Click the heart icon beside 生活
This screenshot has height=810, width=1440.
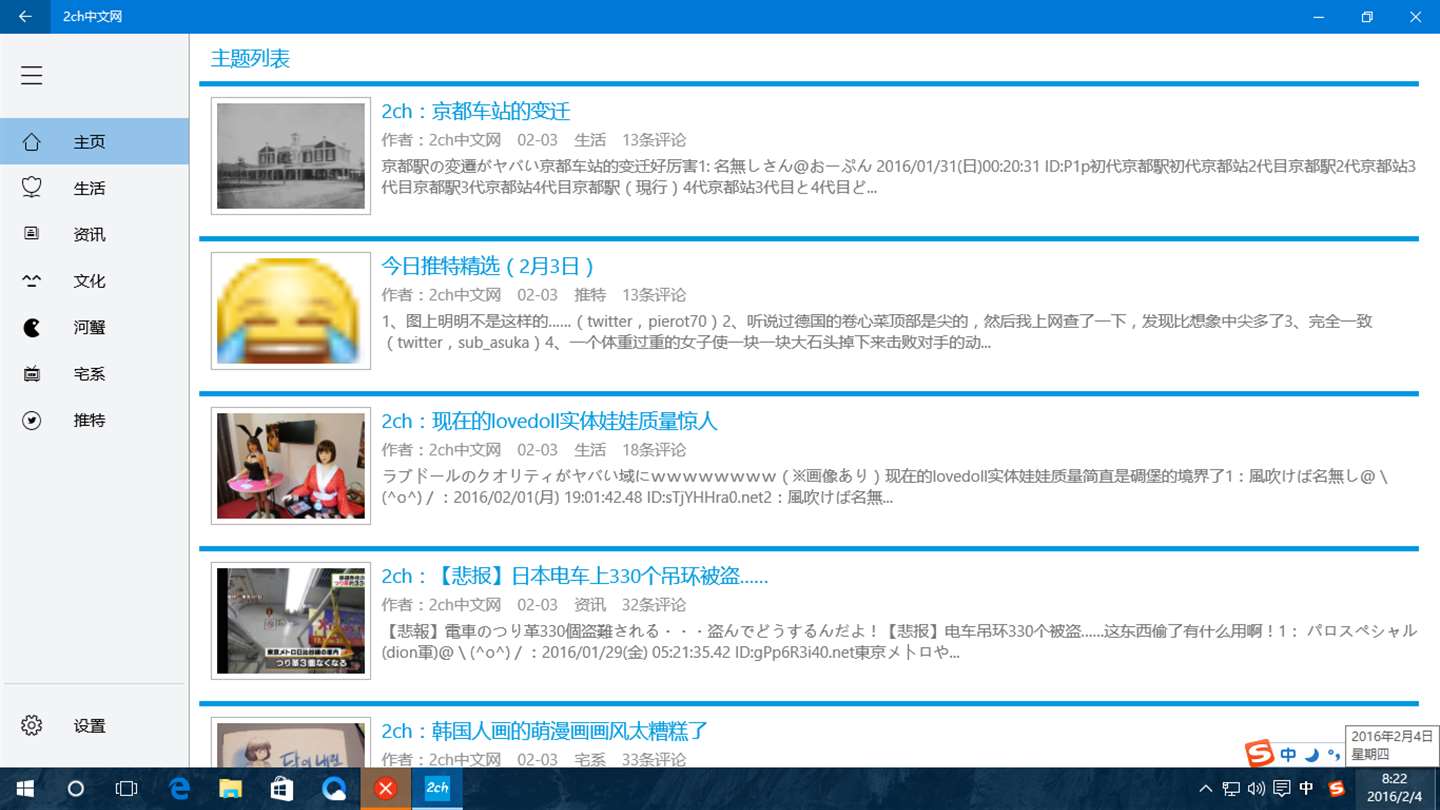click(32, 188)
